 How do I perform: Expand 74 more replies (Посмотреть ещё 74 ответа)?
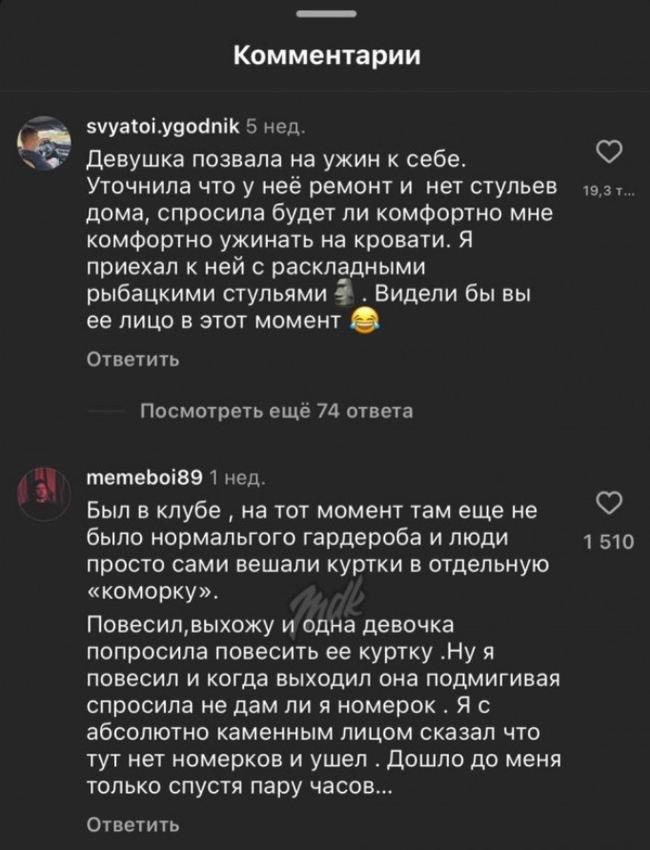(275, 410)
